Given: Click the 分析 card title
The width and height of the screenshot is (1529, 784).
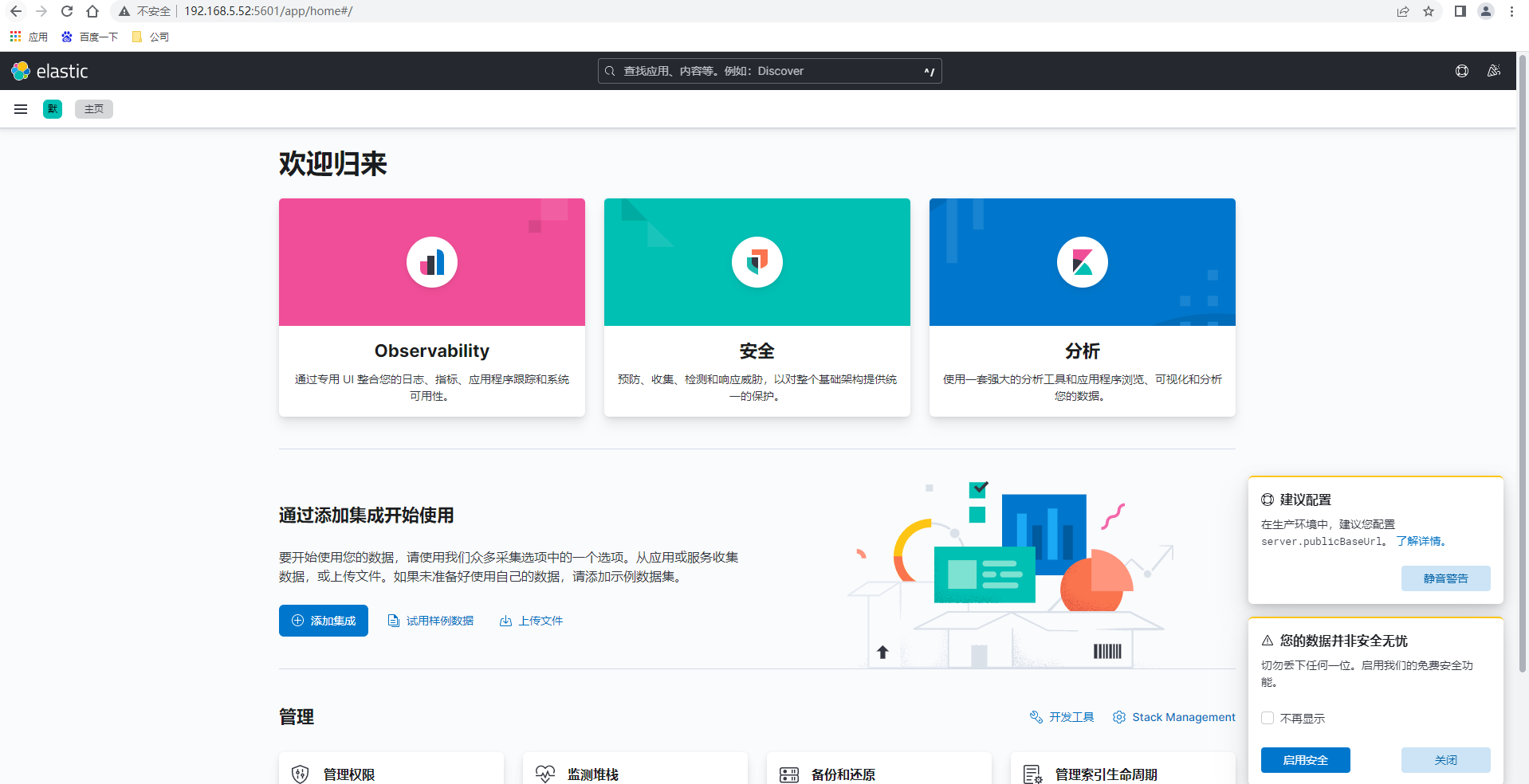Looking at the screenshot, I should (x=1083, y=351).
